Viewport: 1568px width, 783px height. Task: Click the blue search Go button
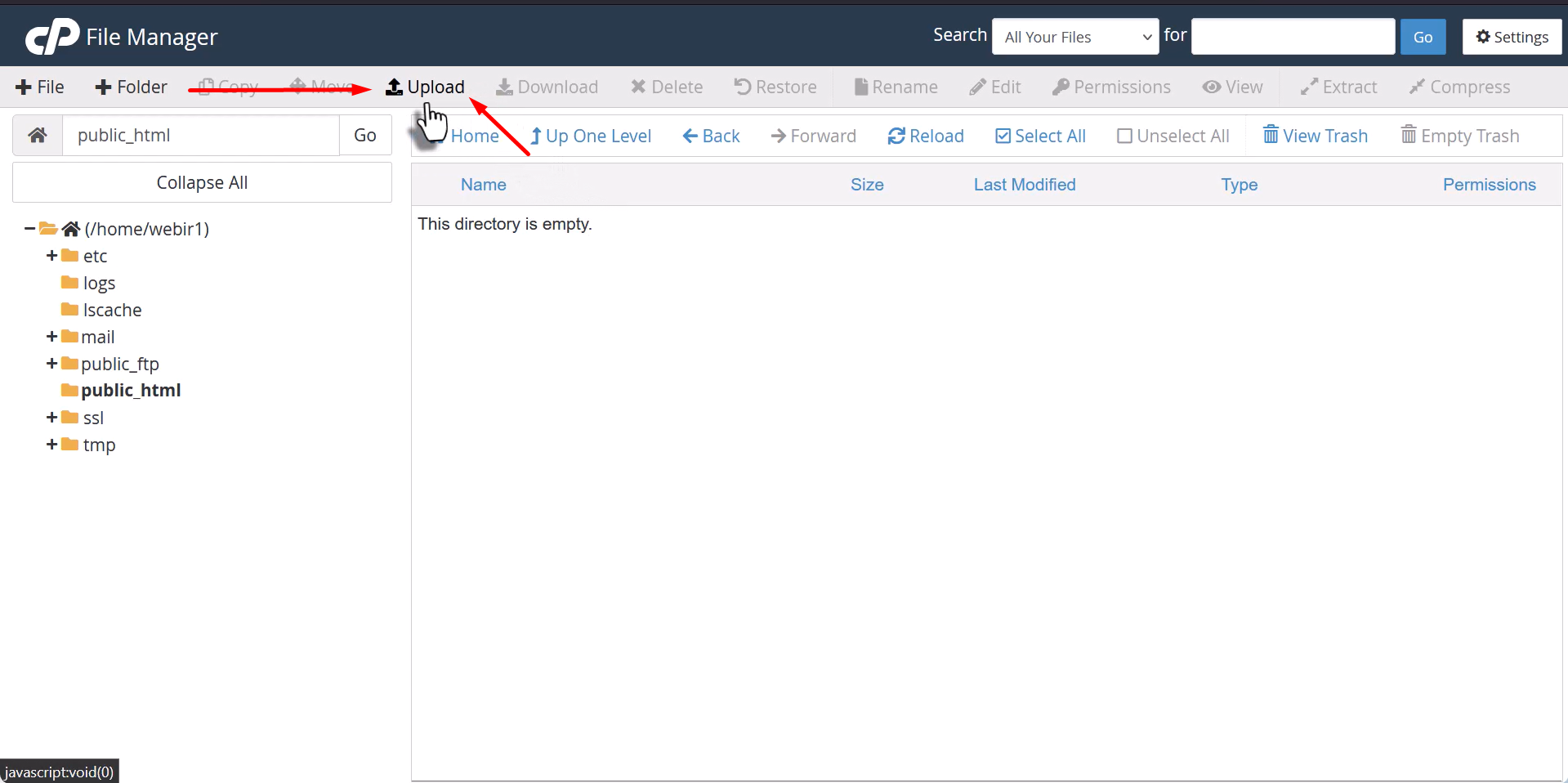click(x=1423, y=37)
